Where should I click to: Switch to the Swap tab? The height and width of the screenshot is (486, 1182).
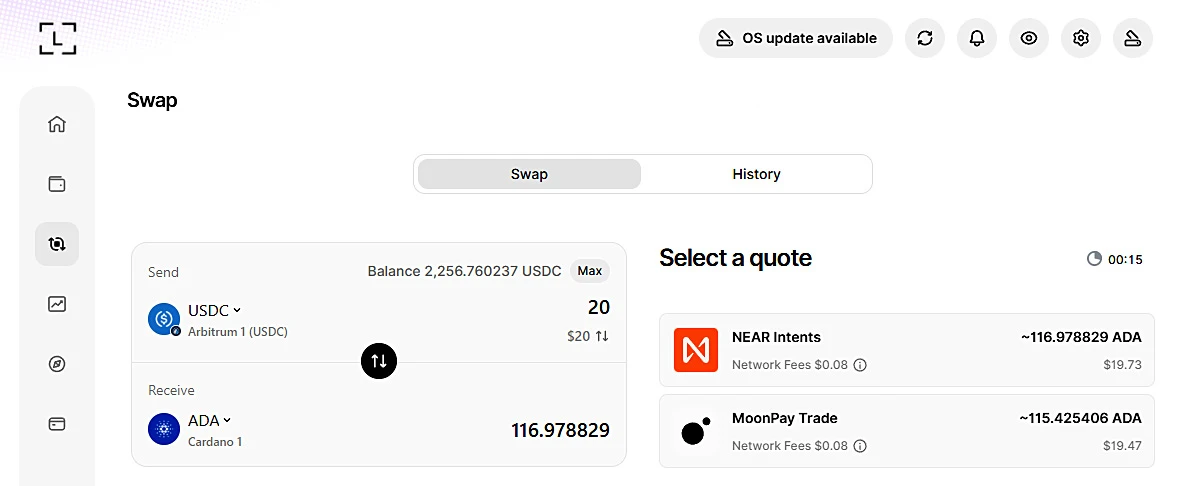point(529,174)
